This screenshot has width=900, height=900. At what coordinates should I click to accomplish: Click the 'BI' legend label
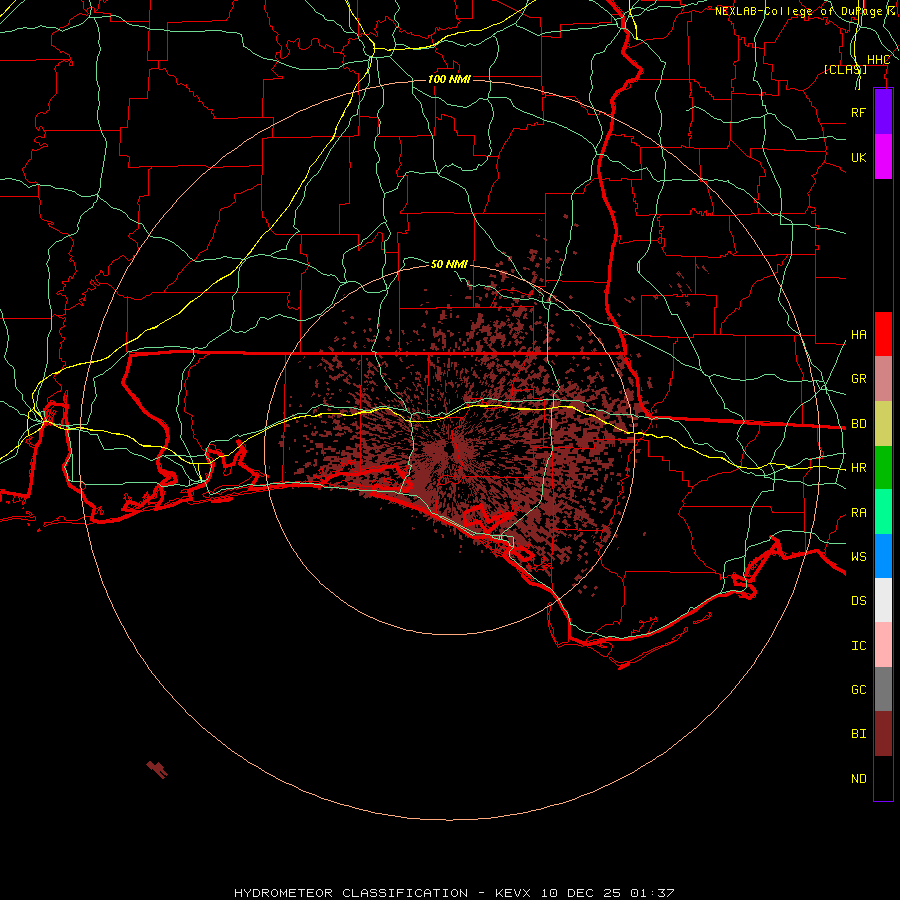[x=858, y=734]
